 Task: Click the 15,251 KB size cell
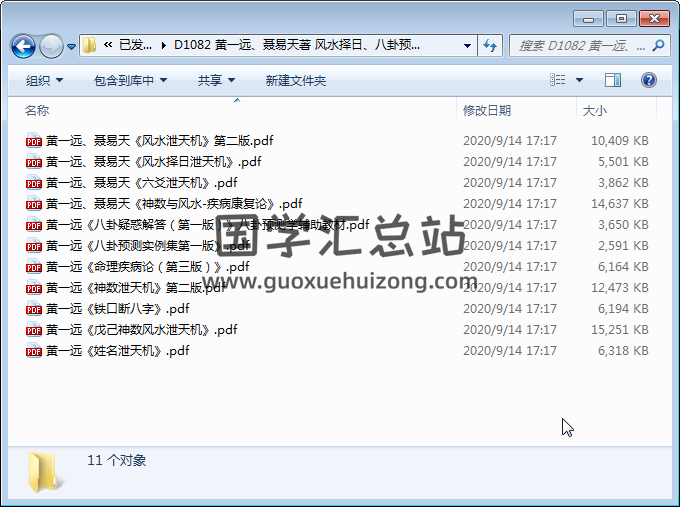pos(620,330)
